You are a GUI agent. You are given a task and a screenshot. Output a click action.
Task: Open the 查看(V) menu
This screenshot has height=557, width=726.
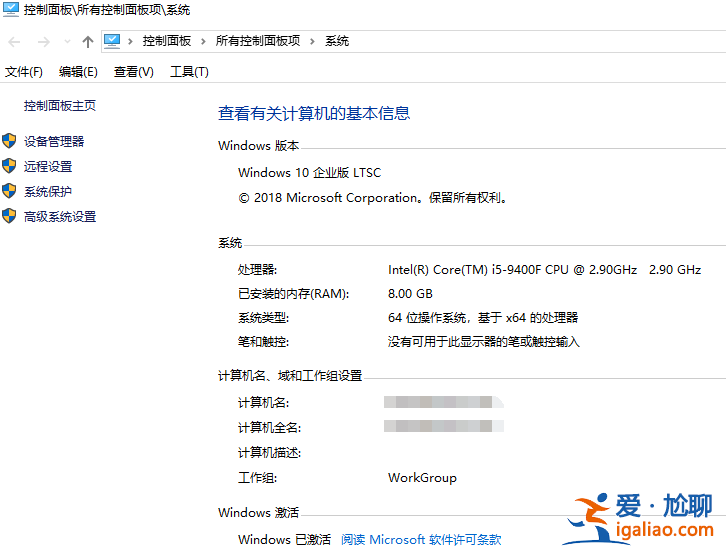point(134,72)
